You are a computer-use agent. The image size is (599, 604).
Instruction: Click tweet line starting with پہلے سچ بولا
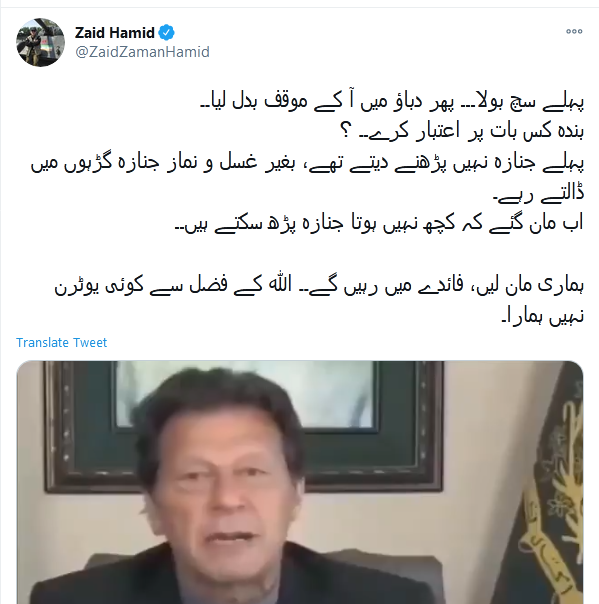[x=392, y=102]
